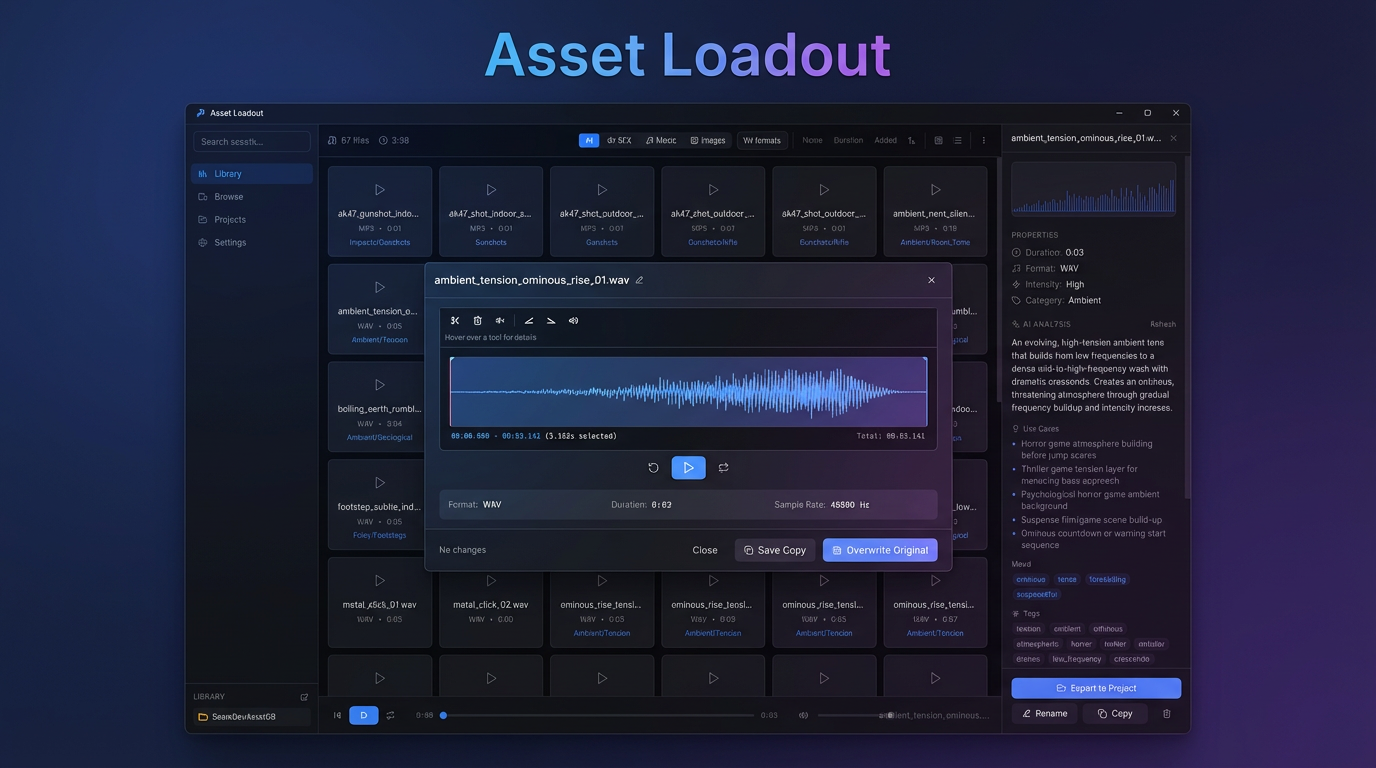Open Library in the sidebar

click(252, 174)
